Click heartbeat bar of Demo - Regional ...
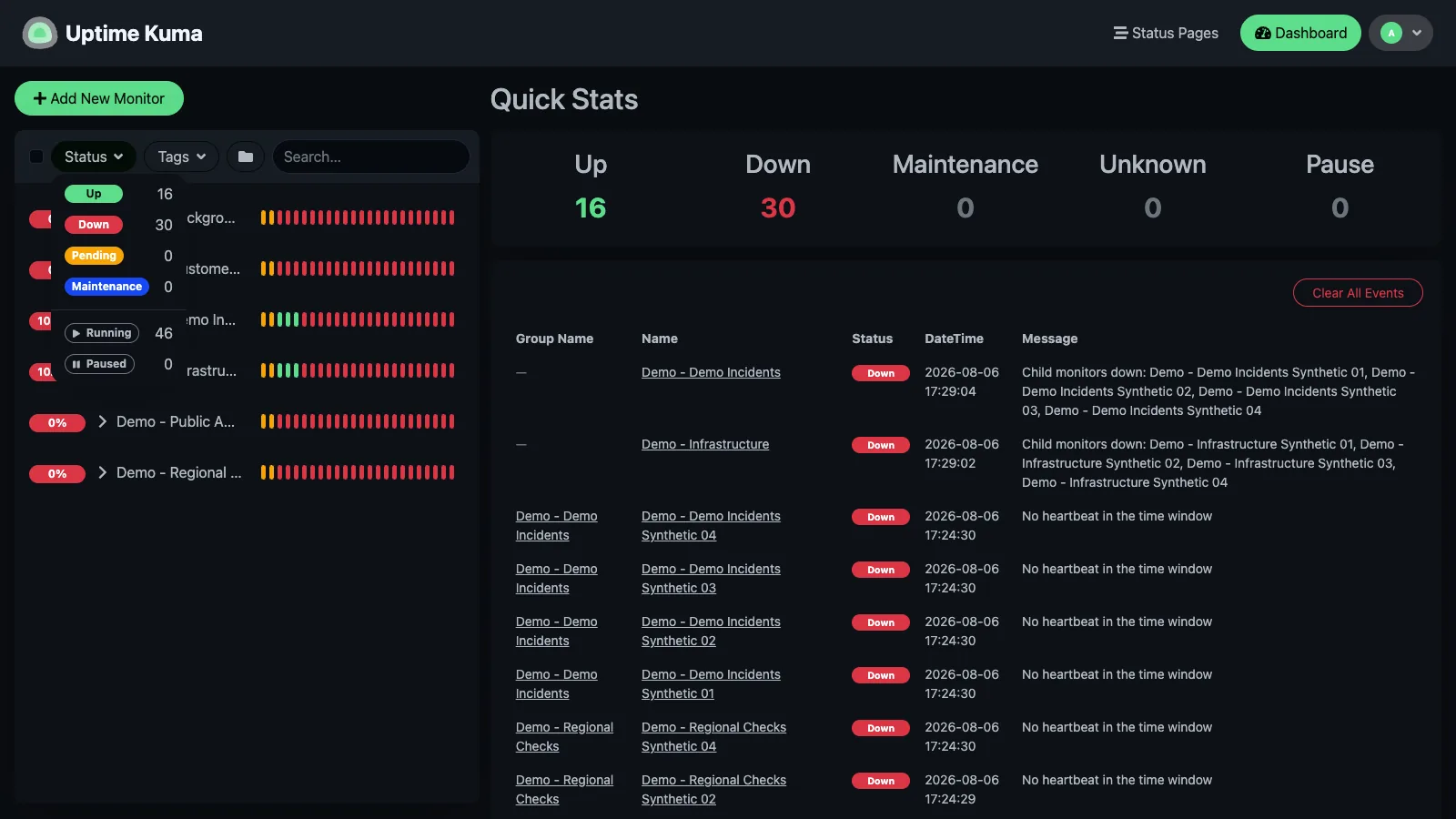The image size is (1456, 819). (358, 472)
